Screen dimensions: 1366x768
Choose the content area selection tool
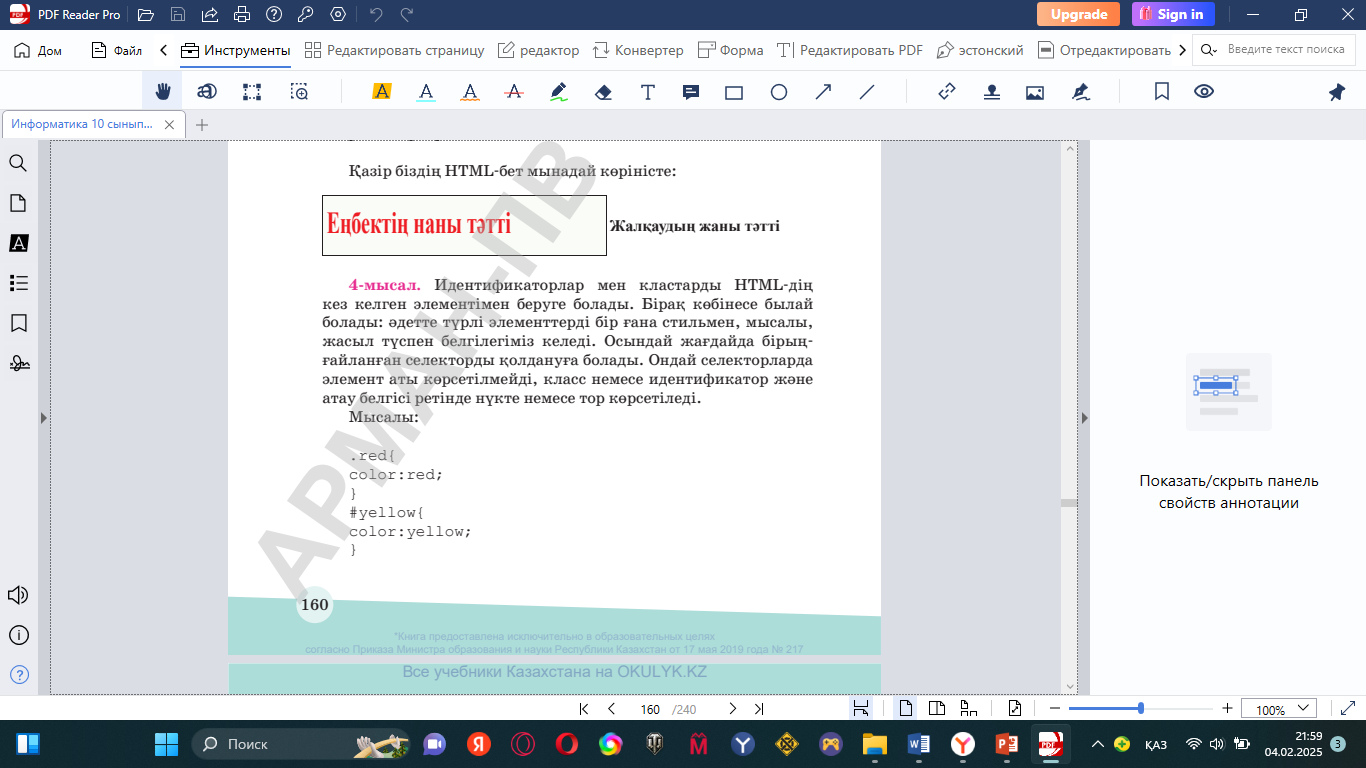[252, 92]
